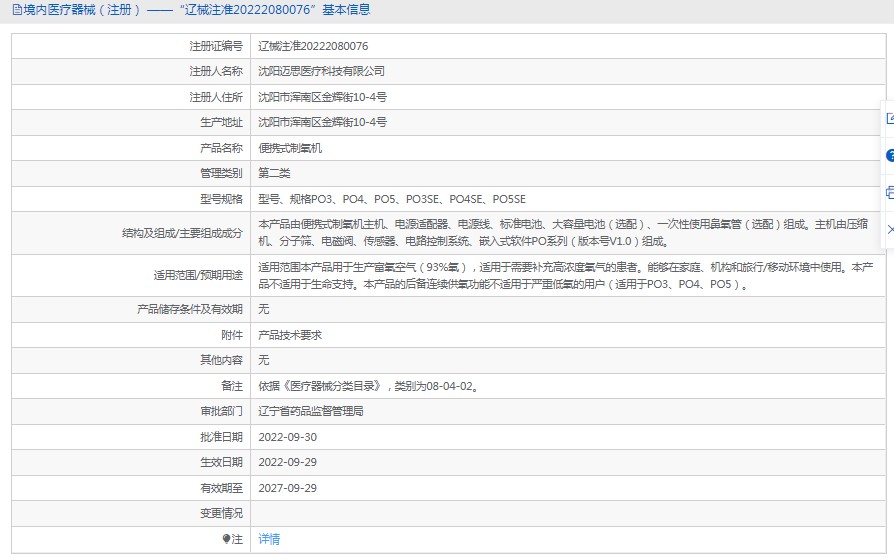The width and height of the screenshot is (894, 560).
Task: Select product name 便携式制氧机
Action: (x=290, y=148)
